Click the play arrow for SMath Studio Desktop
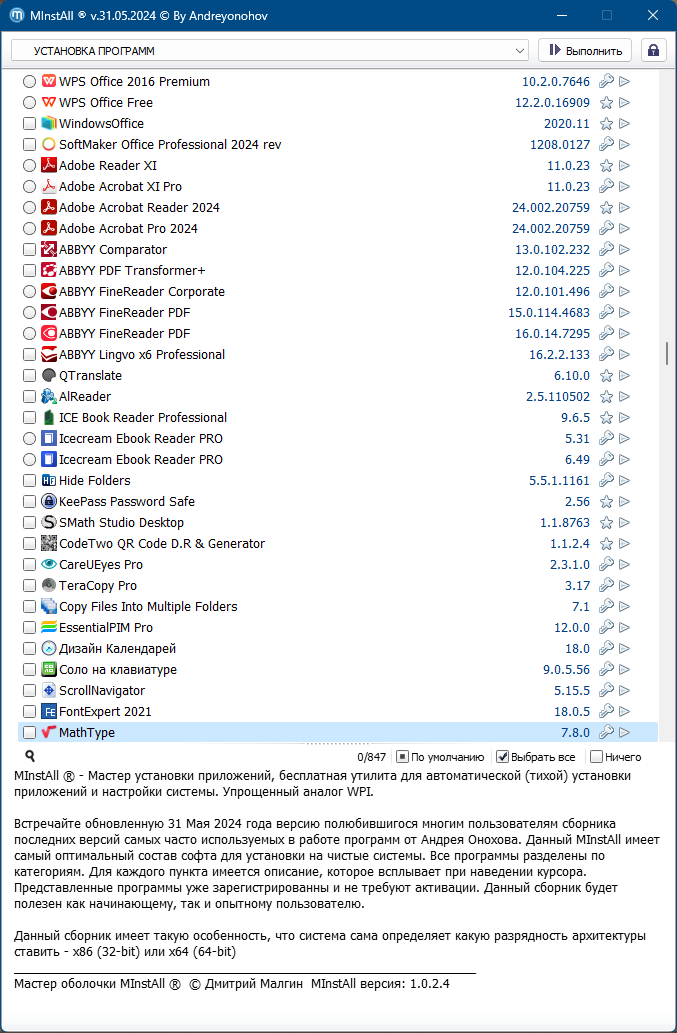This screenshot has height=1033, width=677. pyautogui.click(x=625, y=522)
